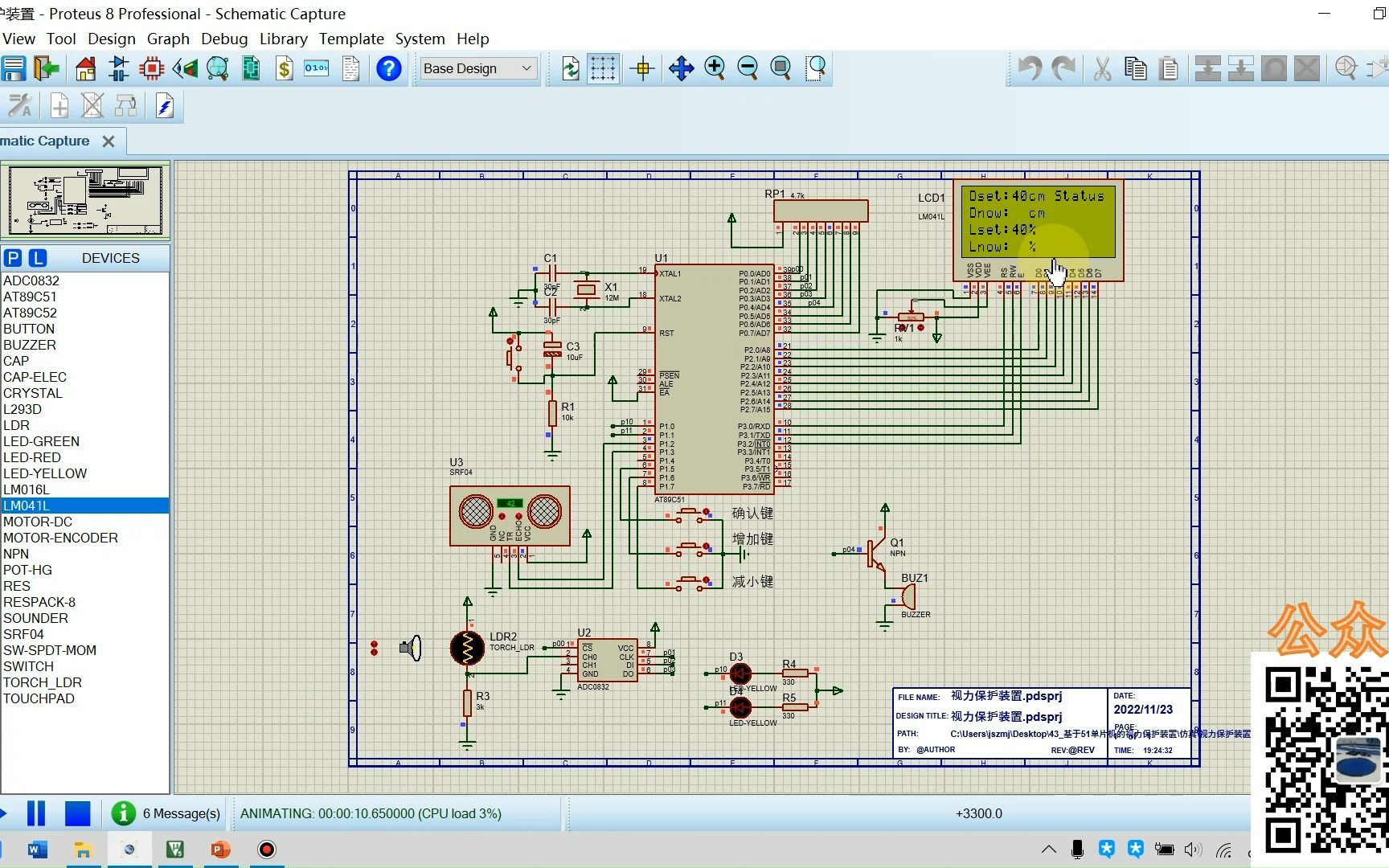This screenshot has width=1389, height=868.
Task: Click the Redraw Display refresh icon
Action: coord(571,68)
